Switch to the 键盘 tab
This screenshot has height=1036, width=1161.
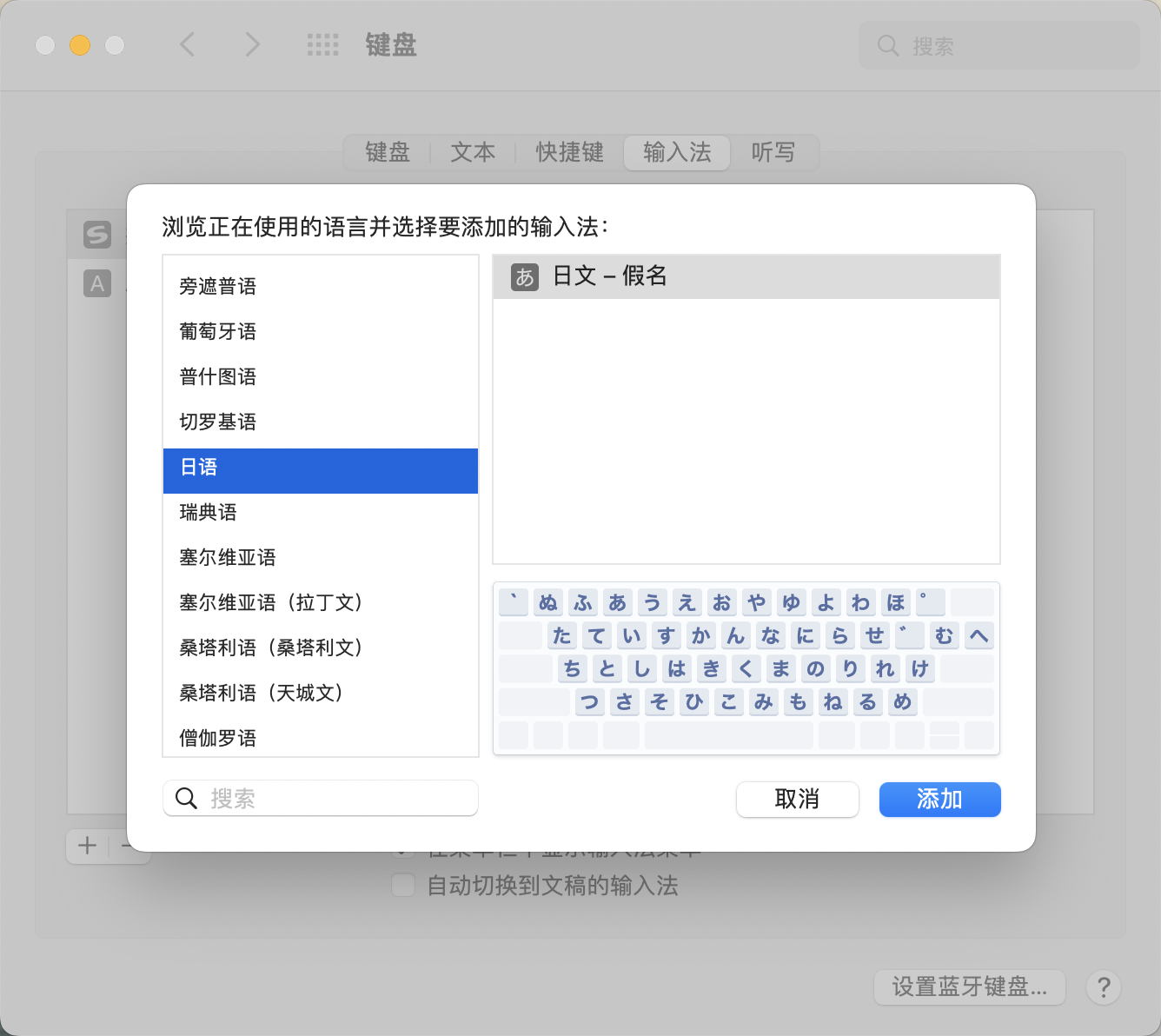[388, 153]
